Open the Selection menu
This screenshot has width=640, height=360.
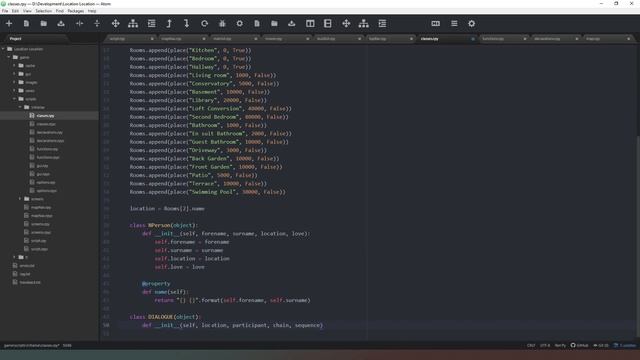44,11
